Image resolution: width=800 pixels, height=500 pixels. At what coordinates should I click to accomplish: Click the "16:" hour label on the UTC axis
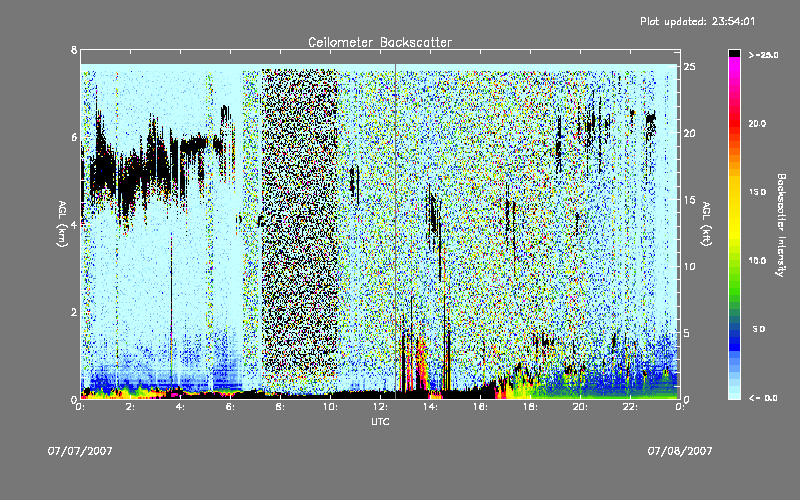coord(480,407)
